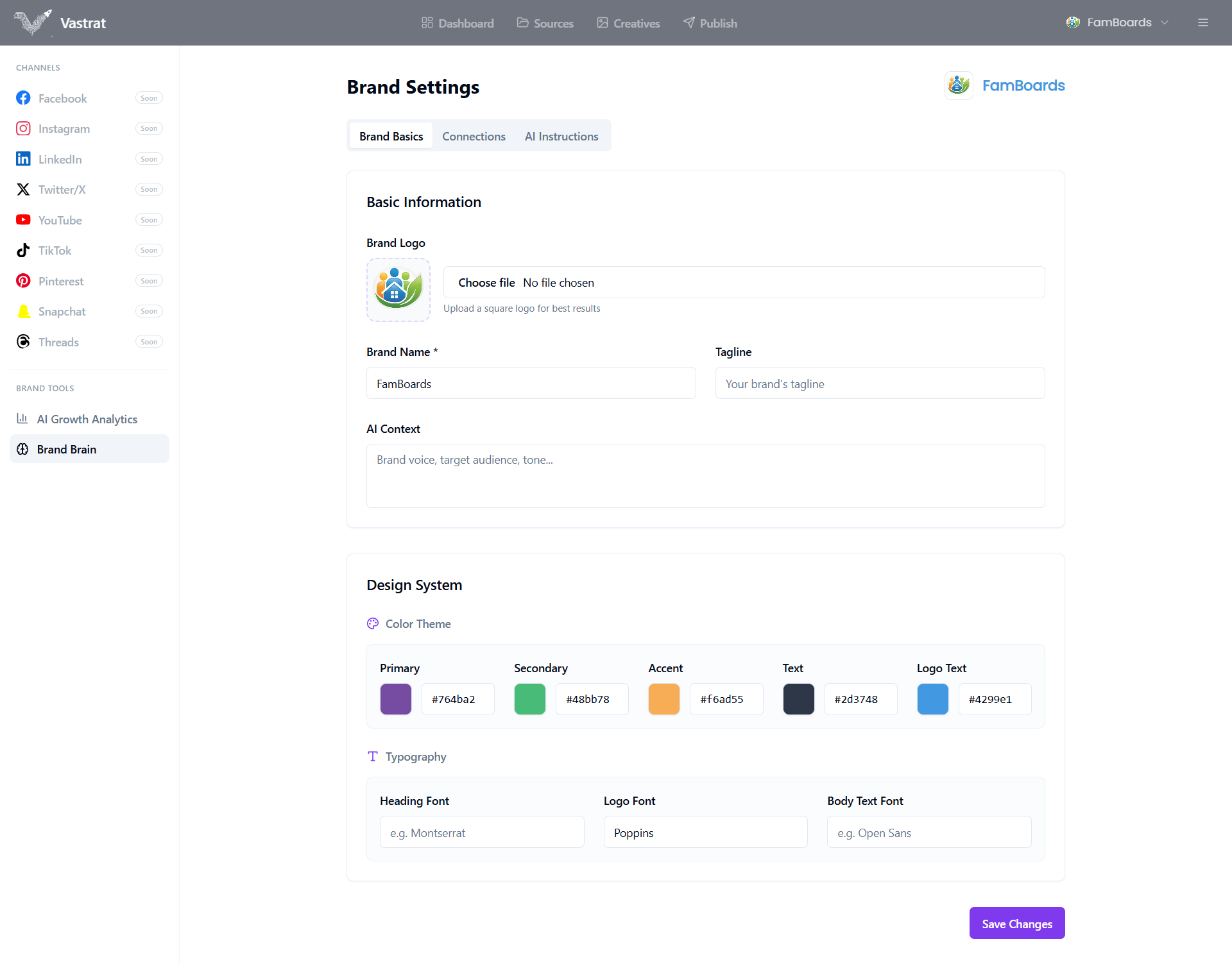
Task: Click the Threads channel icon
Action: [23, 342]
